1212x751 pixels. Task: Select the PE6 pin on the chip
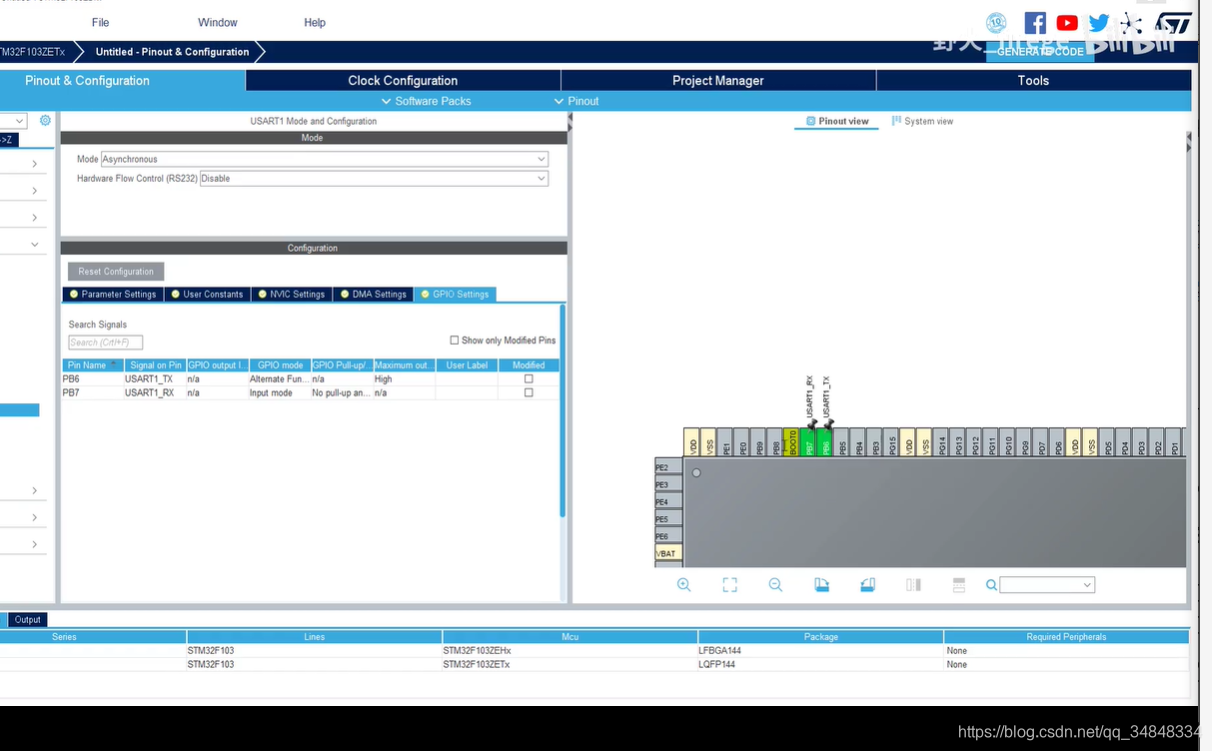tap(668, 536)
